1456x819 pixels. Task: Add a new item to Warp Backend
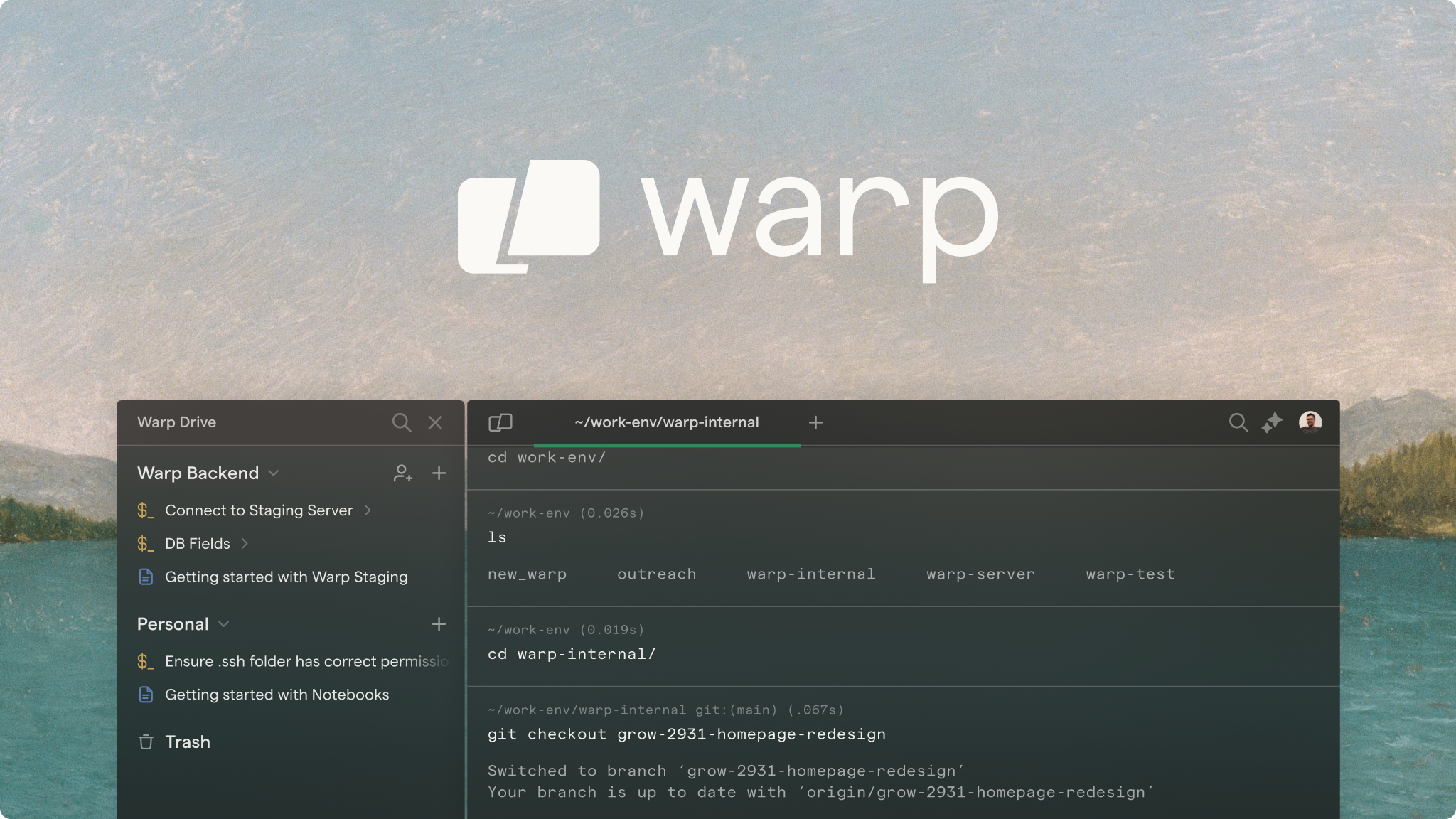coord(439,473)
